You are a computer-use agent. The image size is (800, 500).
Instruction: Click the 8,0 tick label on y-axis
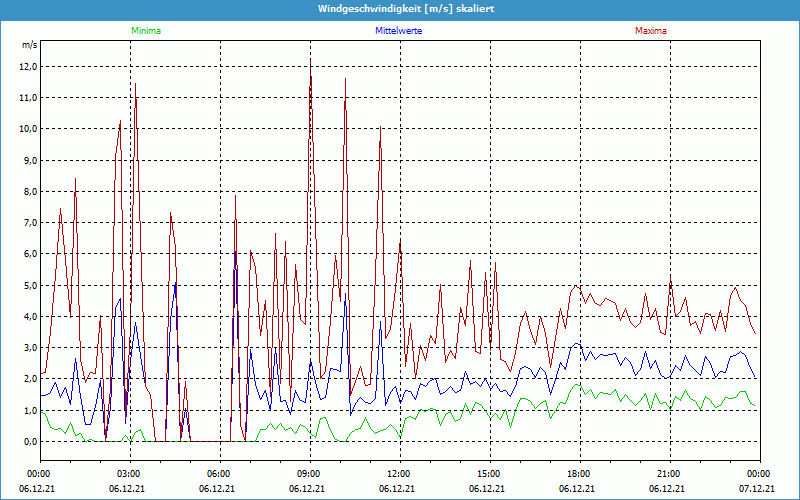click(x=30, y=192)
